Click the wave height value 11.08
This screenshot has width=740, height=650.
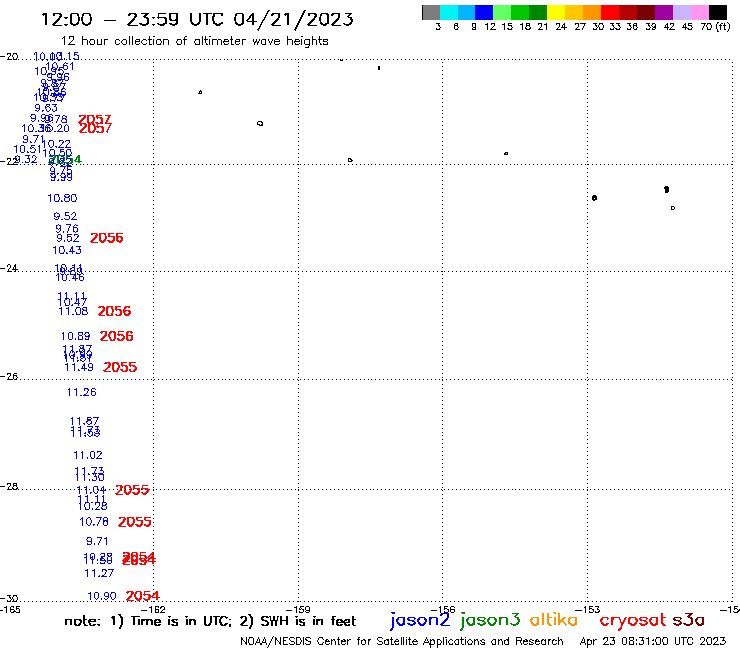point(73,311)
